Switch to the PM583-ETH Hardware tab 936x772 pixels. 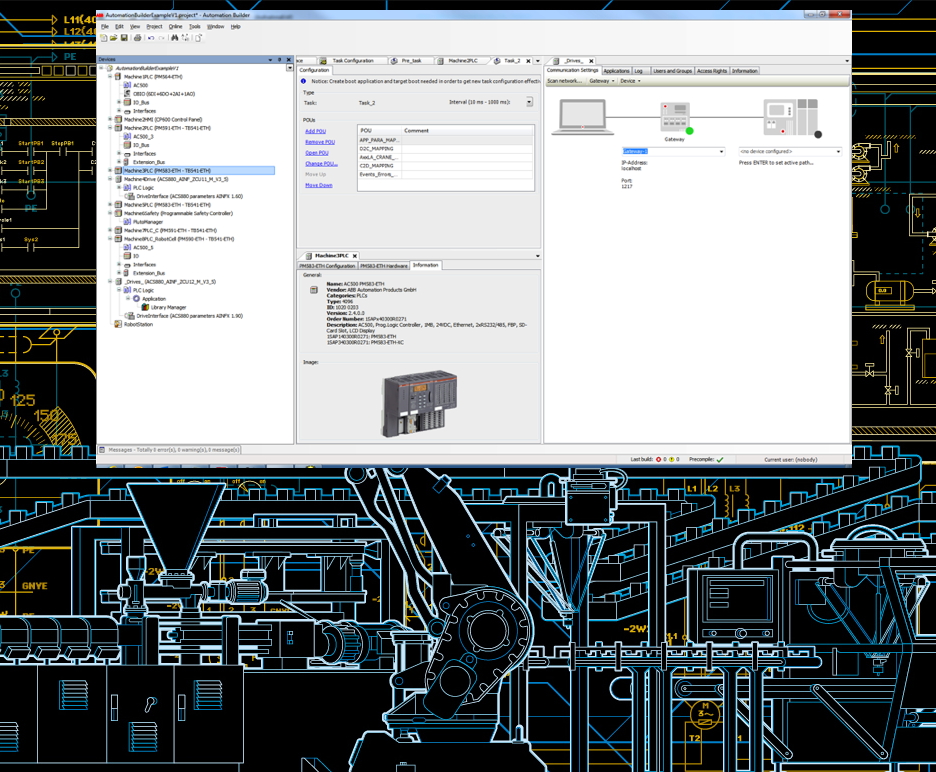pyautogui.click(x=384, y=266)
